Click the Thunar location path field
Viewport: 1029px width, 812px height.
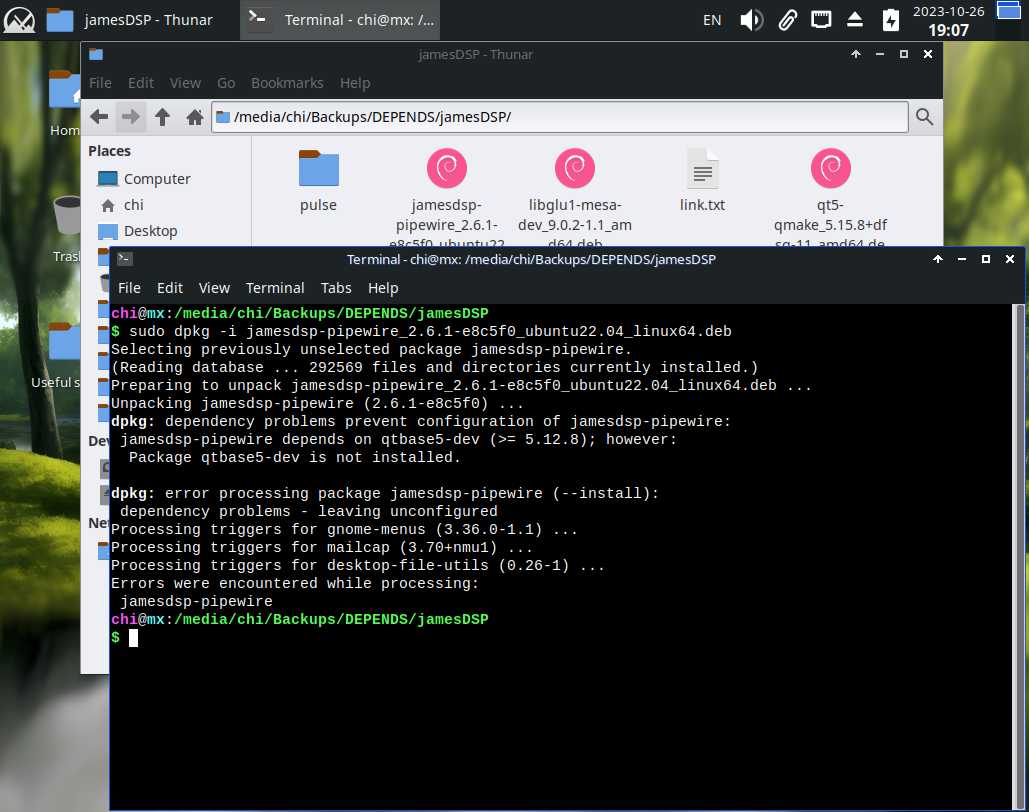coord(560,117)
